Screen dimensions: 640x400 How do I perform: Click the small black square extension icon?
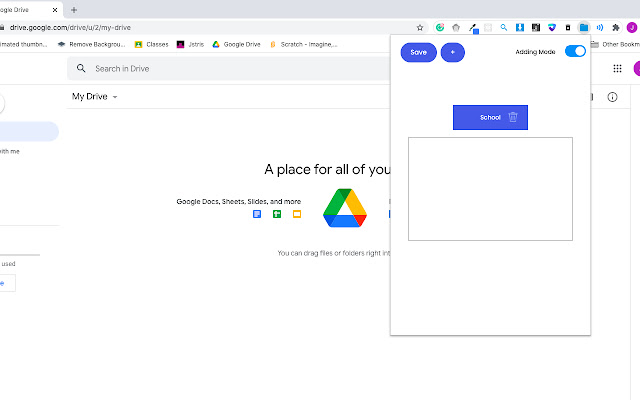coord(568,28)
